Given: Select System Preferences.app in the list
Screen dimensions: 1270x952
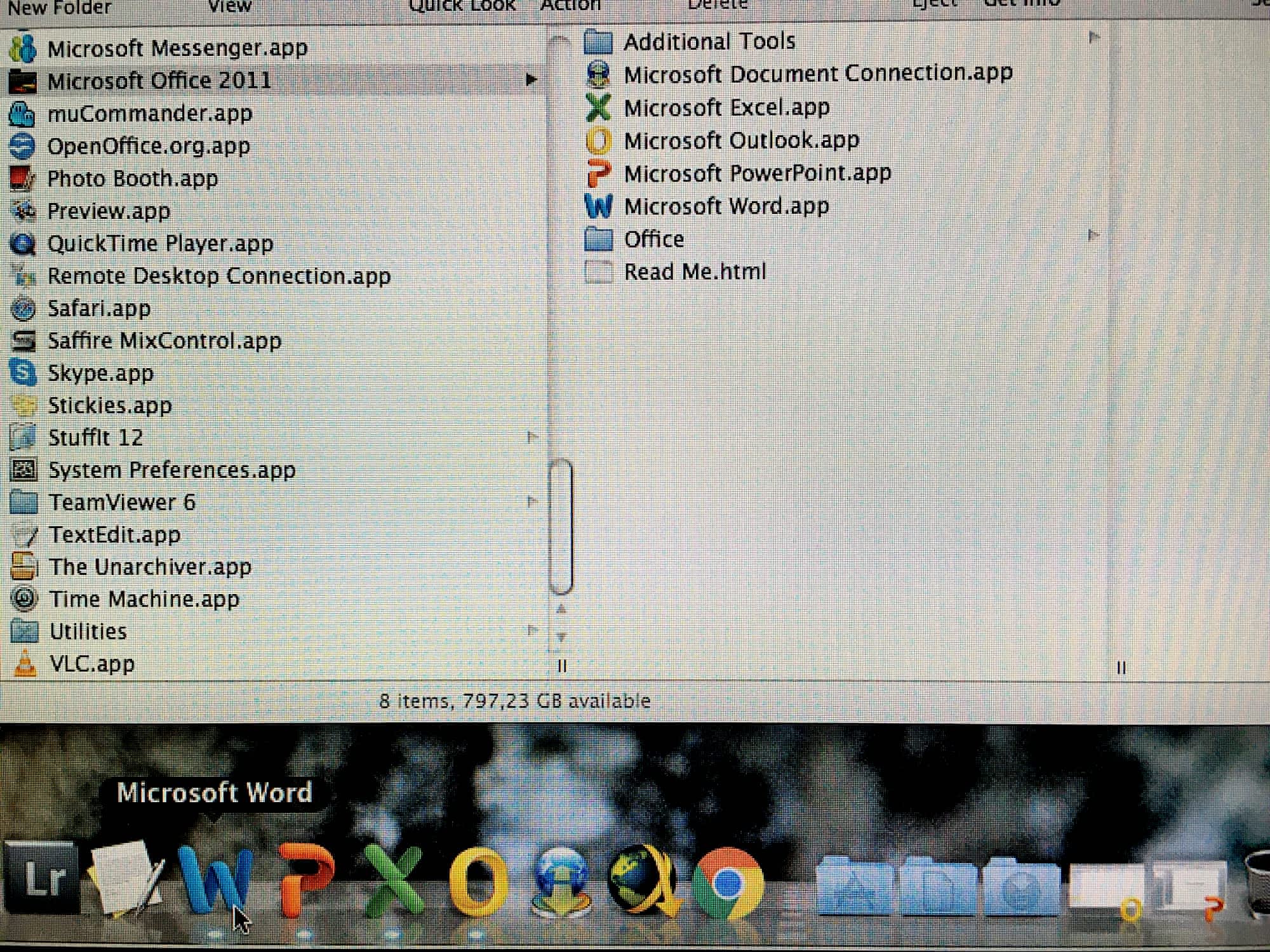Looking at the screenshot, I should tap(171, 470).
